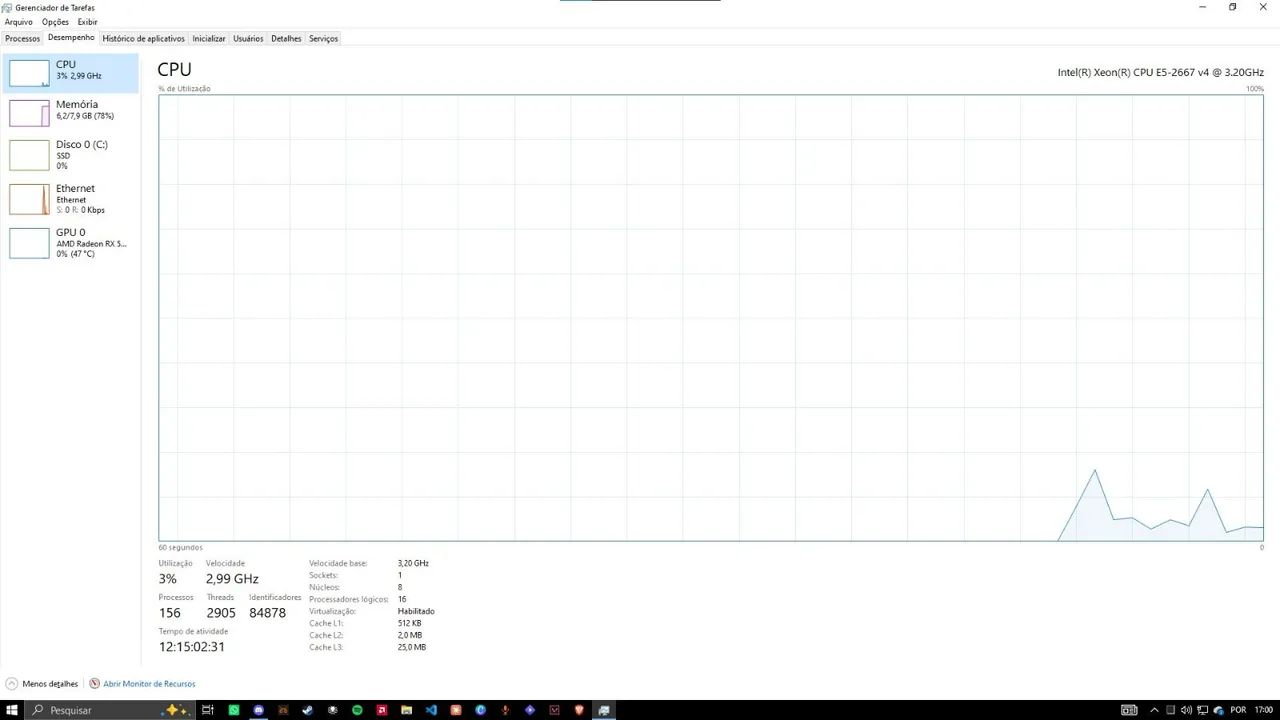
Task: Select the CPU performance graph thumbnail
Action: [x=29, y=73]
